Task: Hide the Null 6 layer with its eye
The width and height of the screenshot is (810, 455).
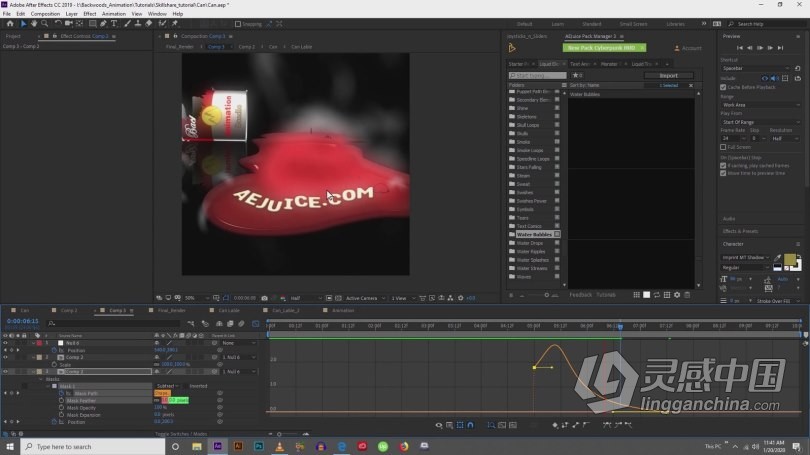Action: coord(5,343)
